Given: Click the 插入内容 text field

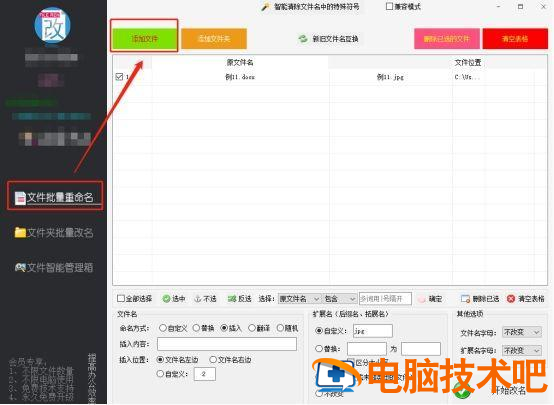Looking at the screenshot, I should (227, 344).
